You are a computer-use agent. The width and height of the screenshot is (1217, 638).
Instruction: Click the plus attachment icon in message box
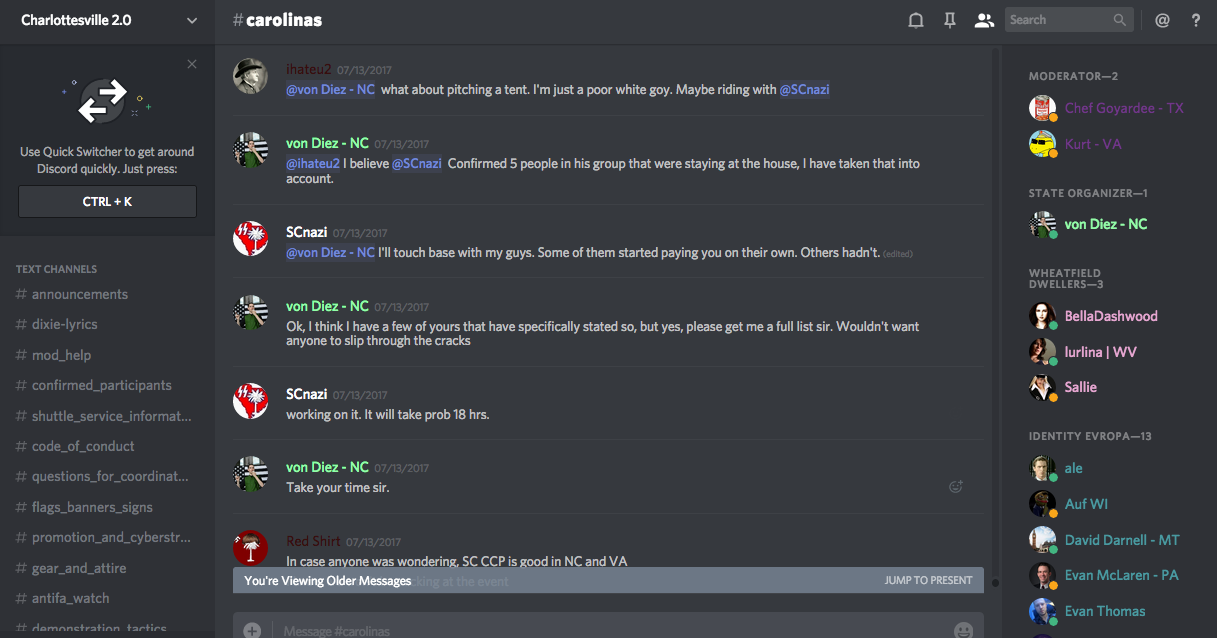(x=252, y=630)
